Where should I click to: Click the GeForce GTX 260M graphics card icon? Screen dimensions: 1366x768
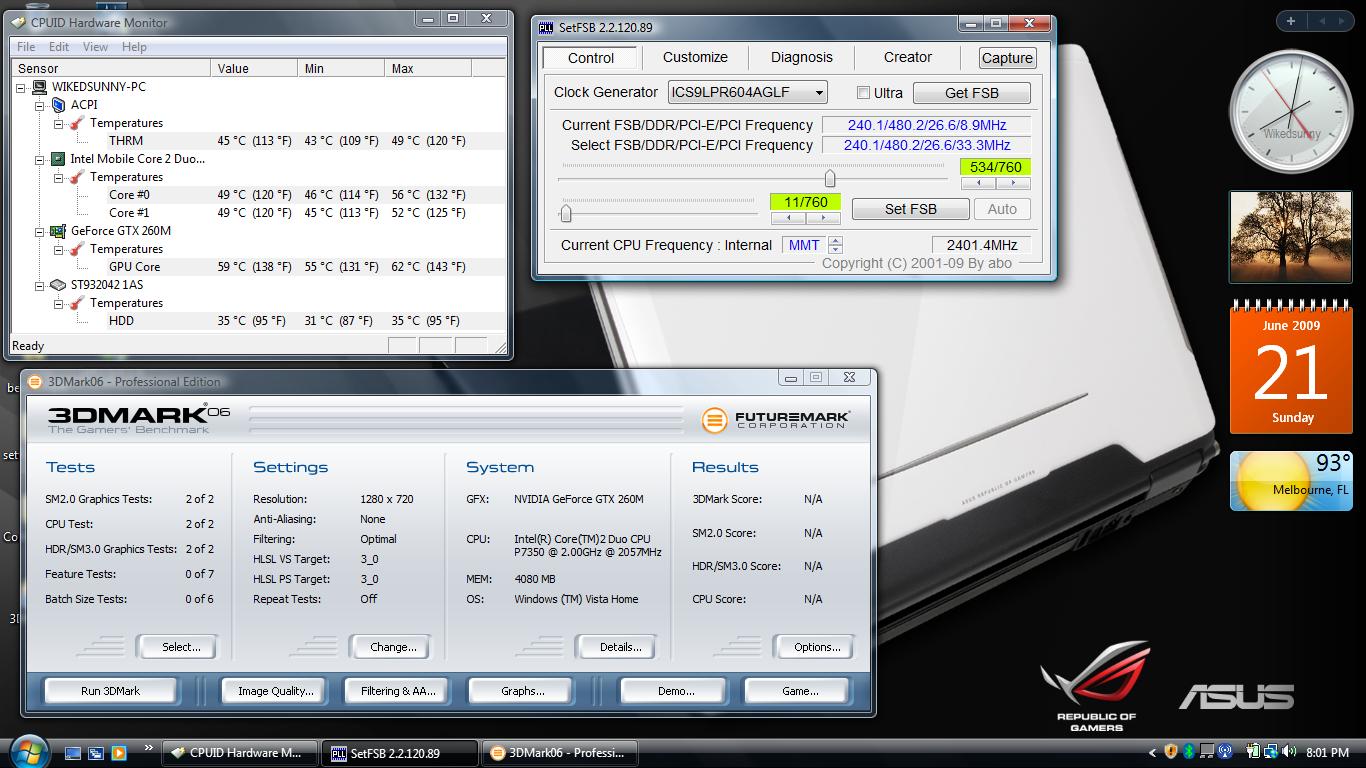coord(58,231)
